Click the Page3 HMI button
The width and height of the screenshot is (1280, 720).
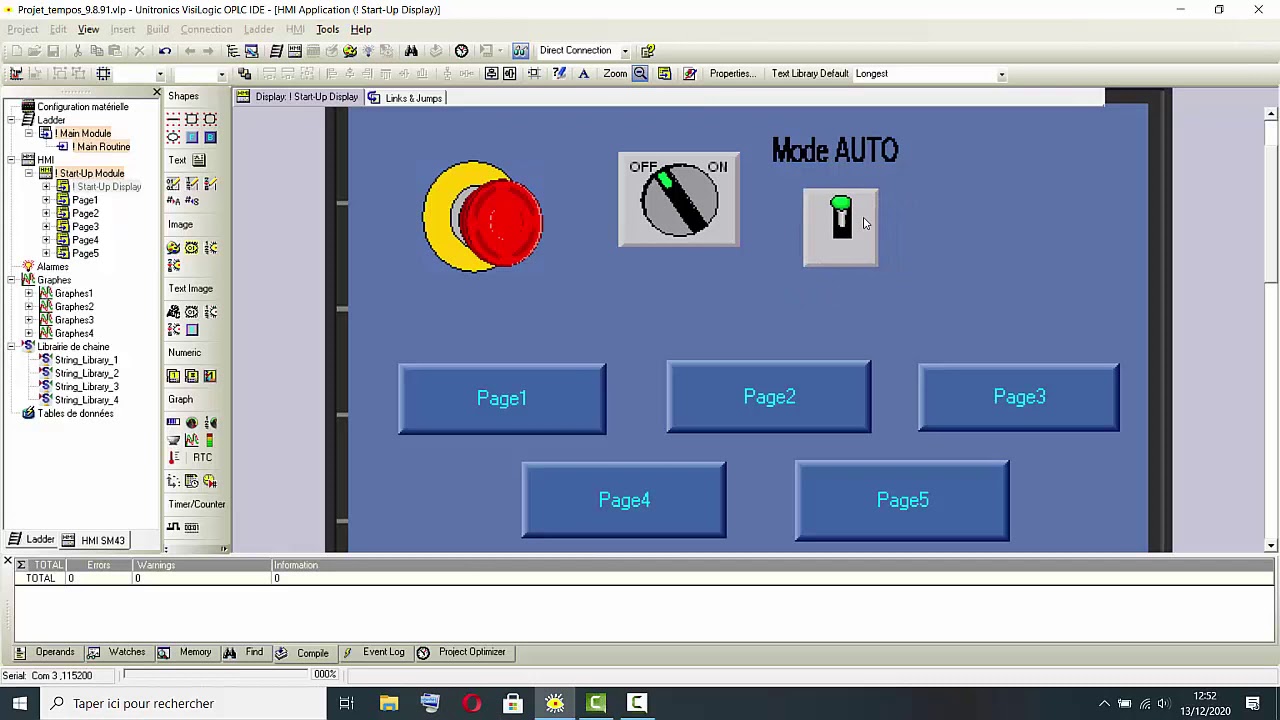coord(1019,397)
